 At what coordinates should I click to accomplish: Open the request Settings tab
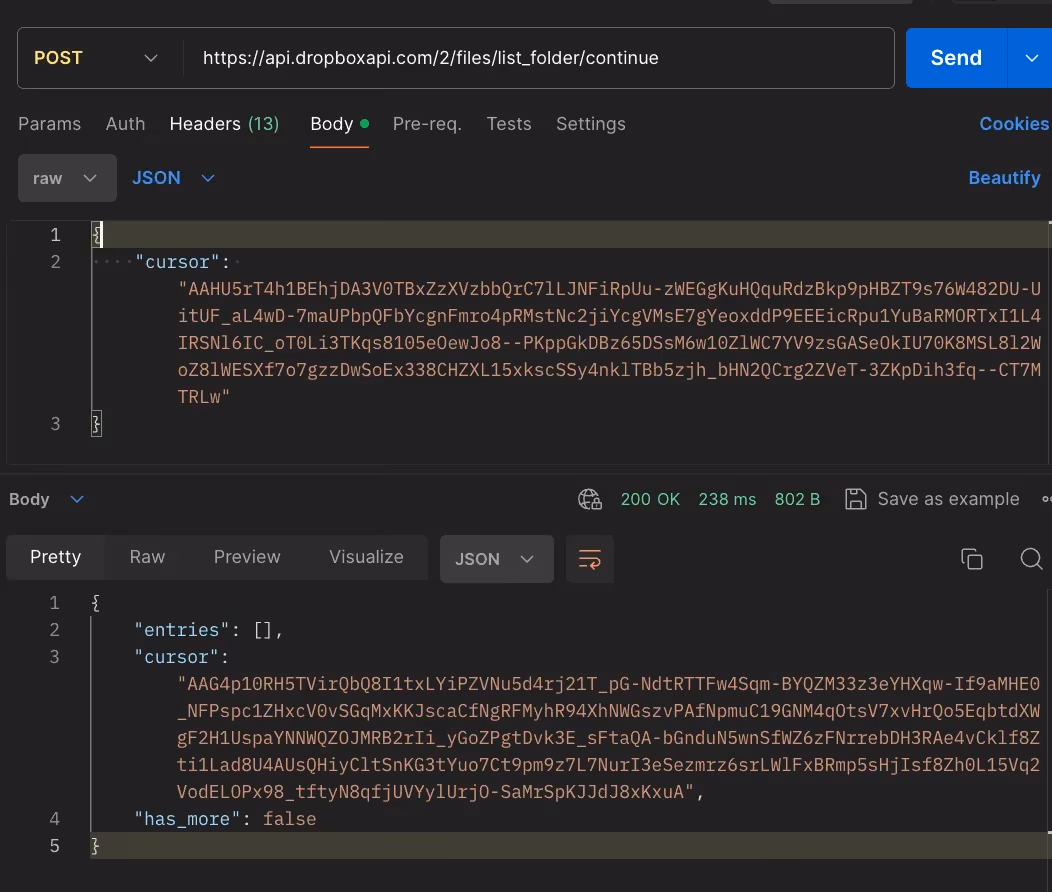pyautogui.click(x=591, y=124)
